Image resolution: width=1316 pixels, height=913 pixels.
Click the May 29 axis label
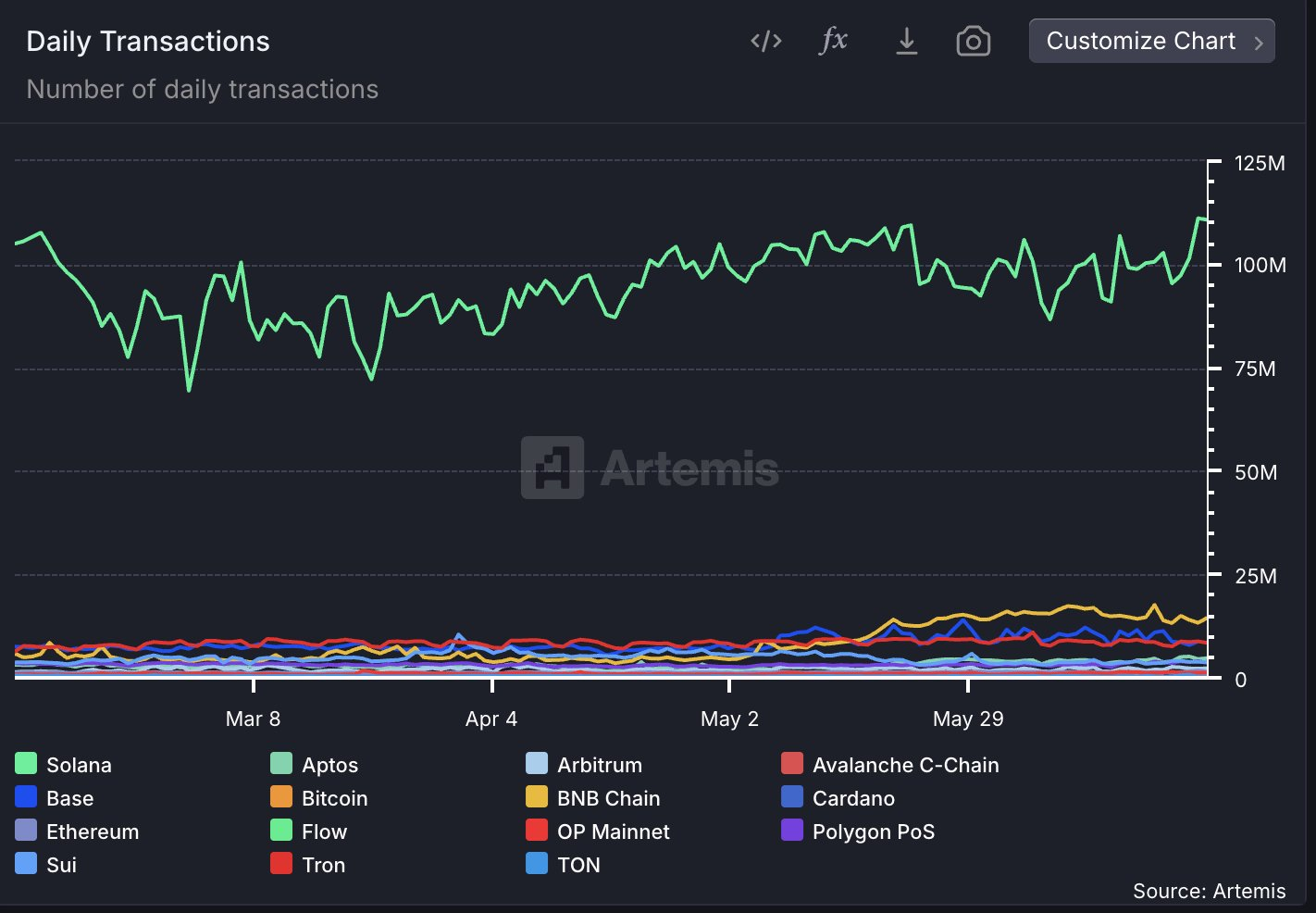[968, 719]
